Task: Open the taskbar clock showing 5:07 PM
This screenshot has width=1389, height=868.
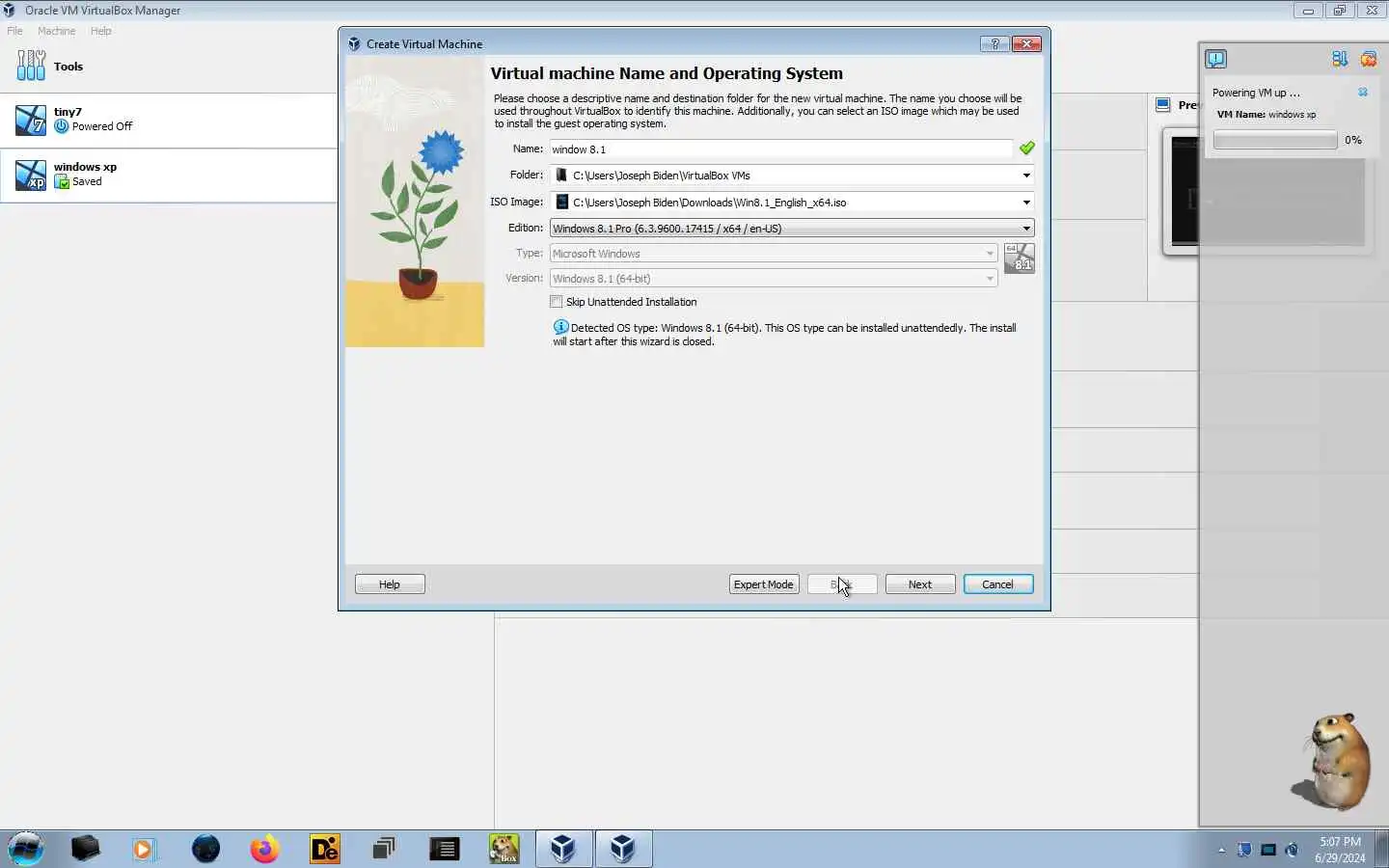Action: 1340,850
